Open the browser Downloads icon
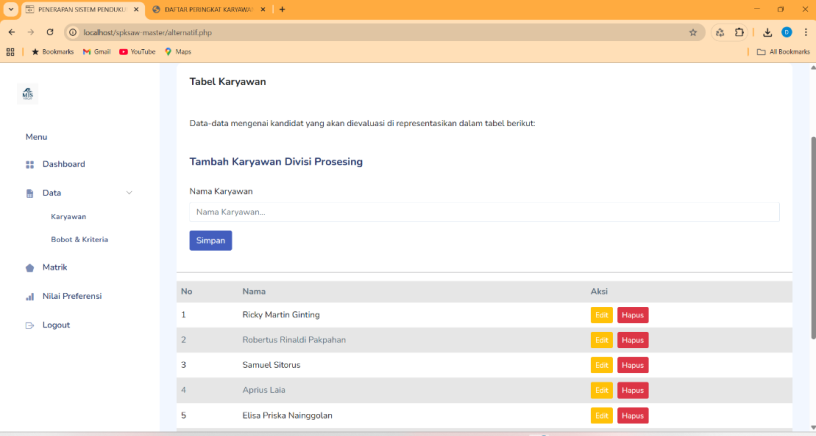 coord(767,32)
